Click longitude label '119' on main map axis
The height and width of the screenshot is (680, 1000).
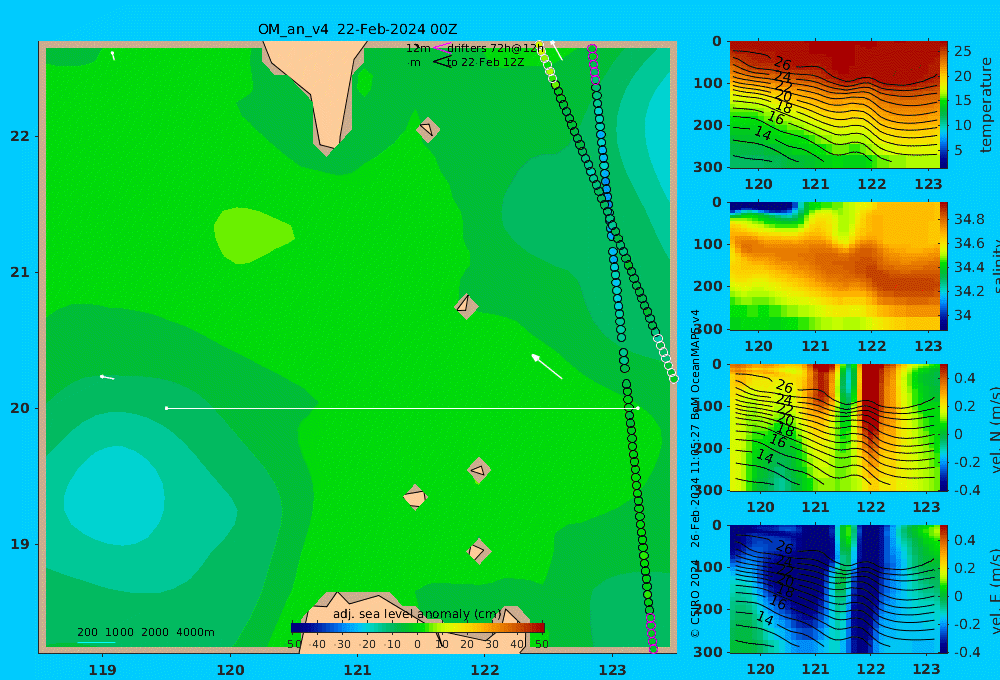(103, 670)
